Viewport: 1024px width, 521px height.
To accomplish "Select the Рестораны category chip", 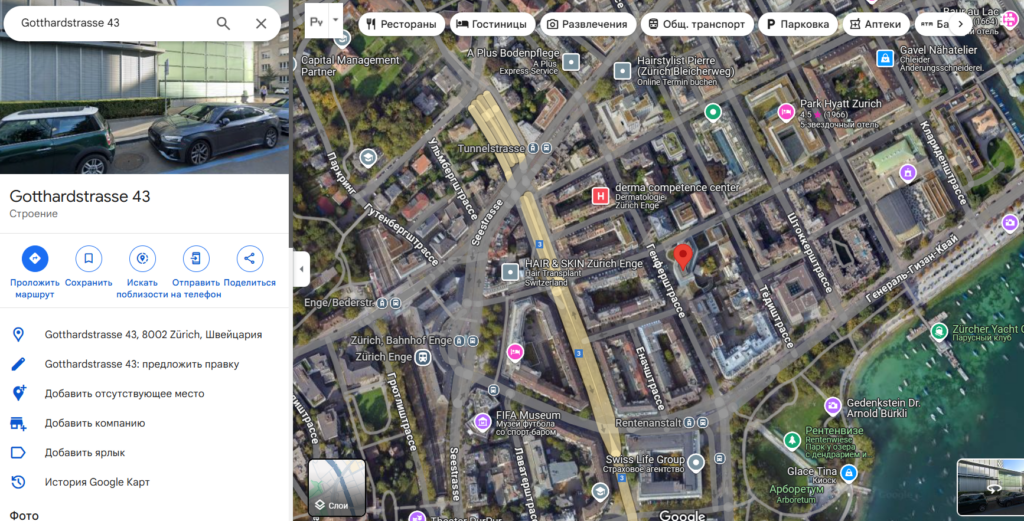I will 401,24.
